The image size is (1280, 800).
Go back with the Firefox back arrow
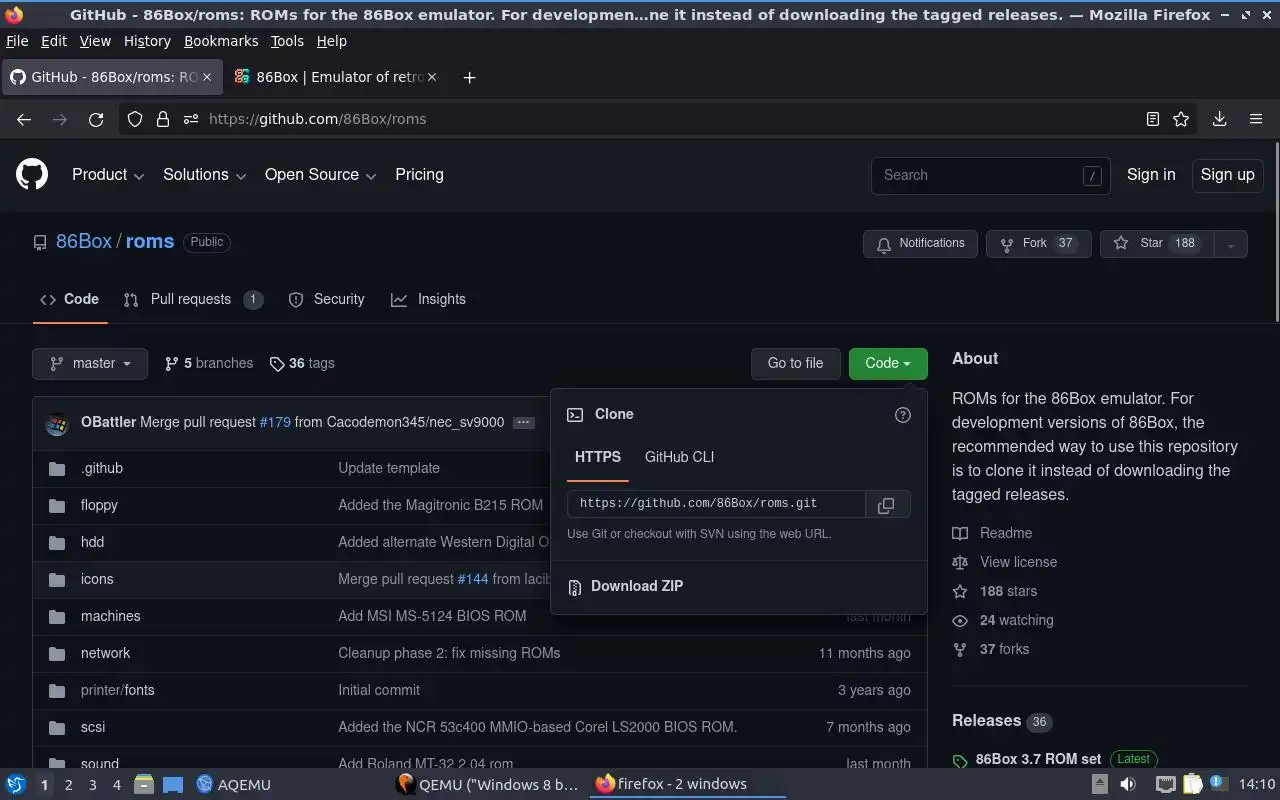(x=24, y=119)
